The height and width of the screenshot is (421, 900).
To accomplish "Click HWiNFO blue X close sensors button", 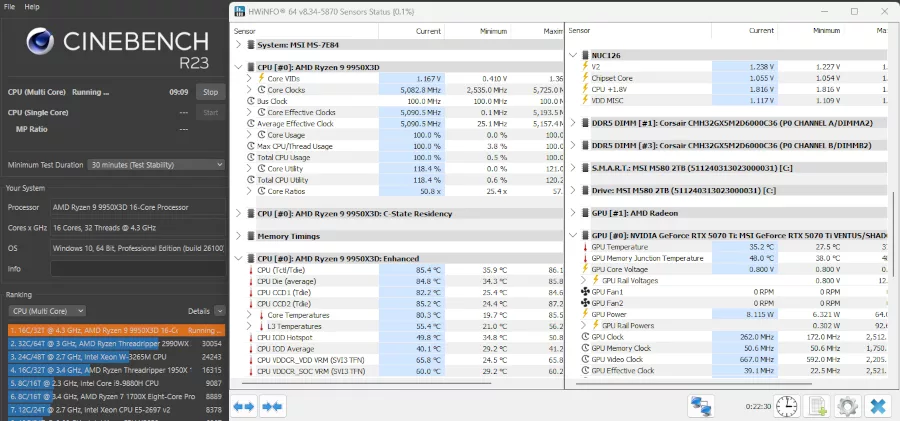I will [x=878, y=406].
